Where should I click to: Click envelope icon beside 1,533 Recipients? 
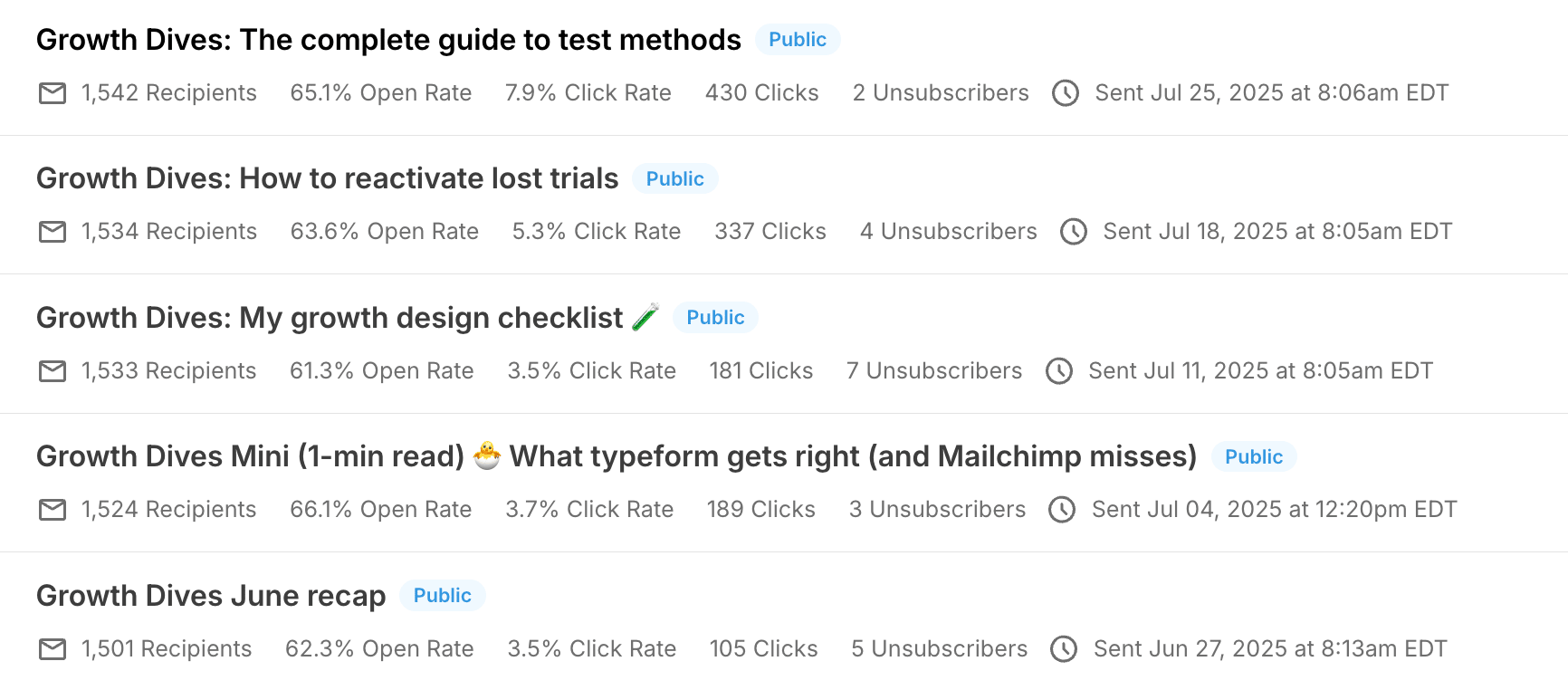[53, 371]
